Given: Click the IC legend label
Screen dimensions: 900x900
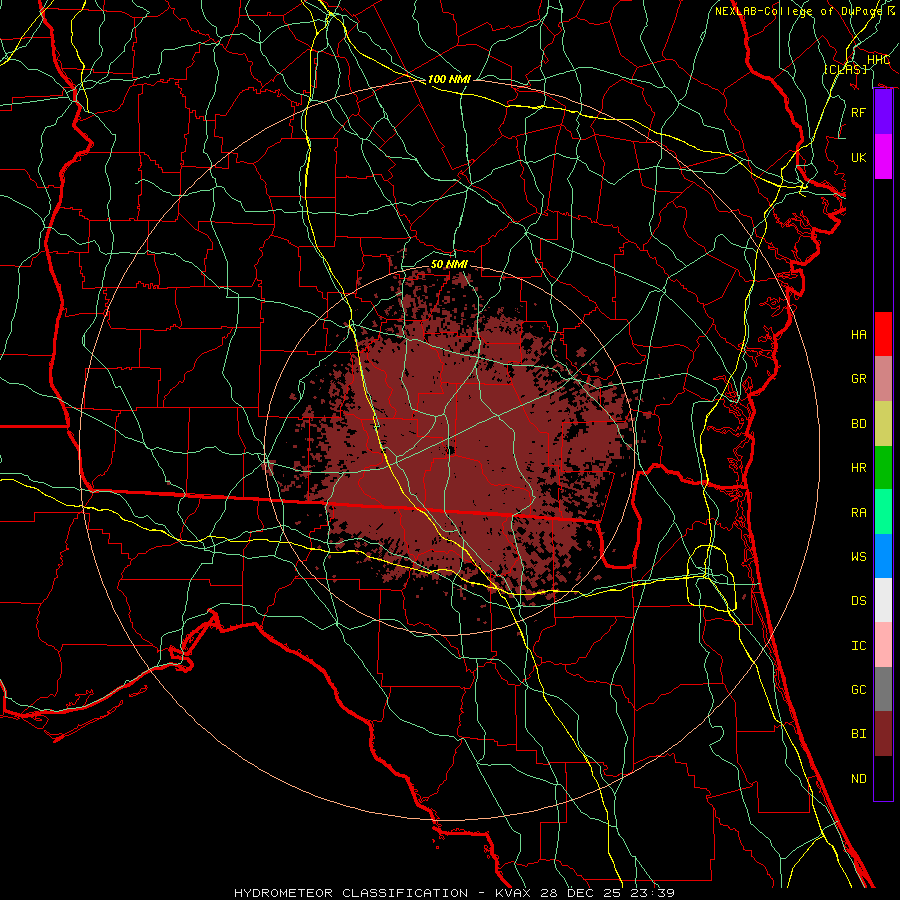Looking at the screenshot, I should (858, 646).
